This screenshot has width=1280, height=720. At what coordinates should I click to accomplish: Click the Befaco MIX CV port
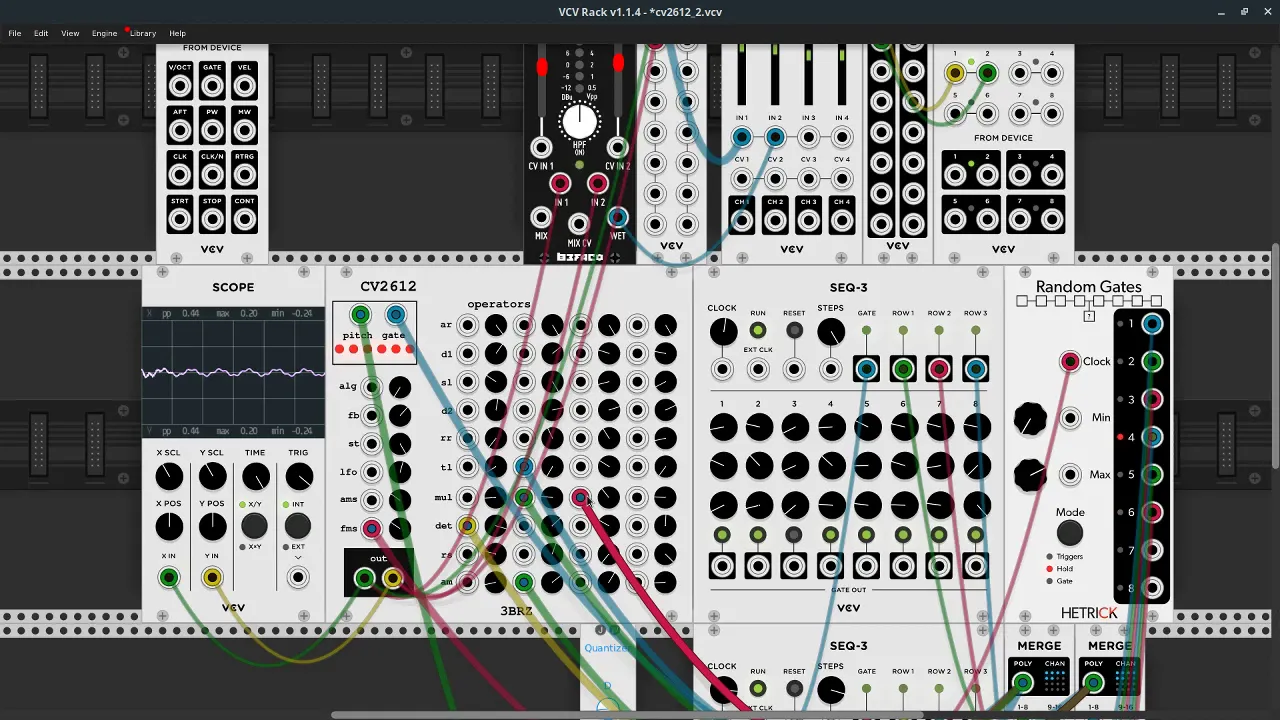(579, 224)
